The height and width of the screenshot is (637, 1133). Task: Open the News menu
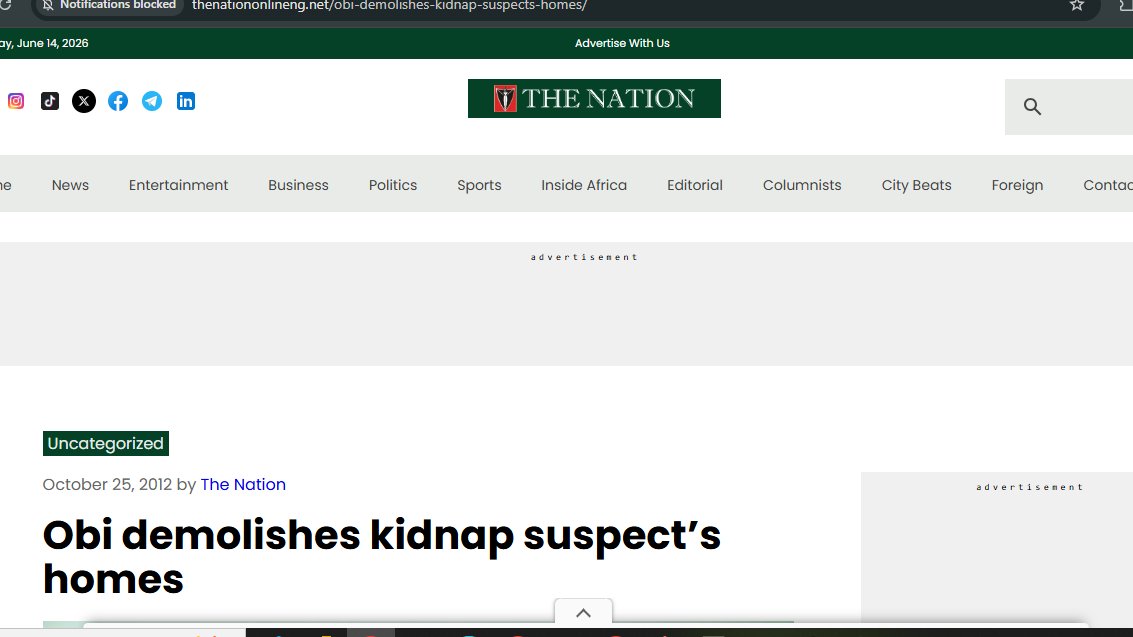(x=70, y=185)
